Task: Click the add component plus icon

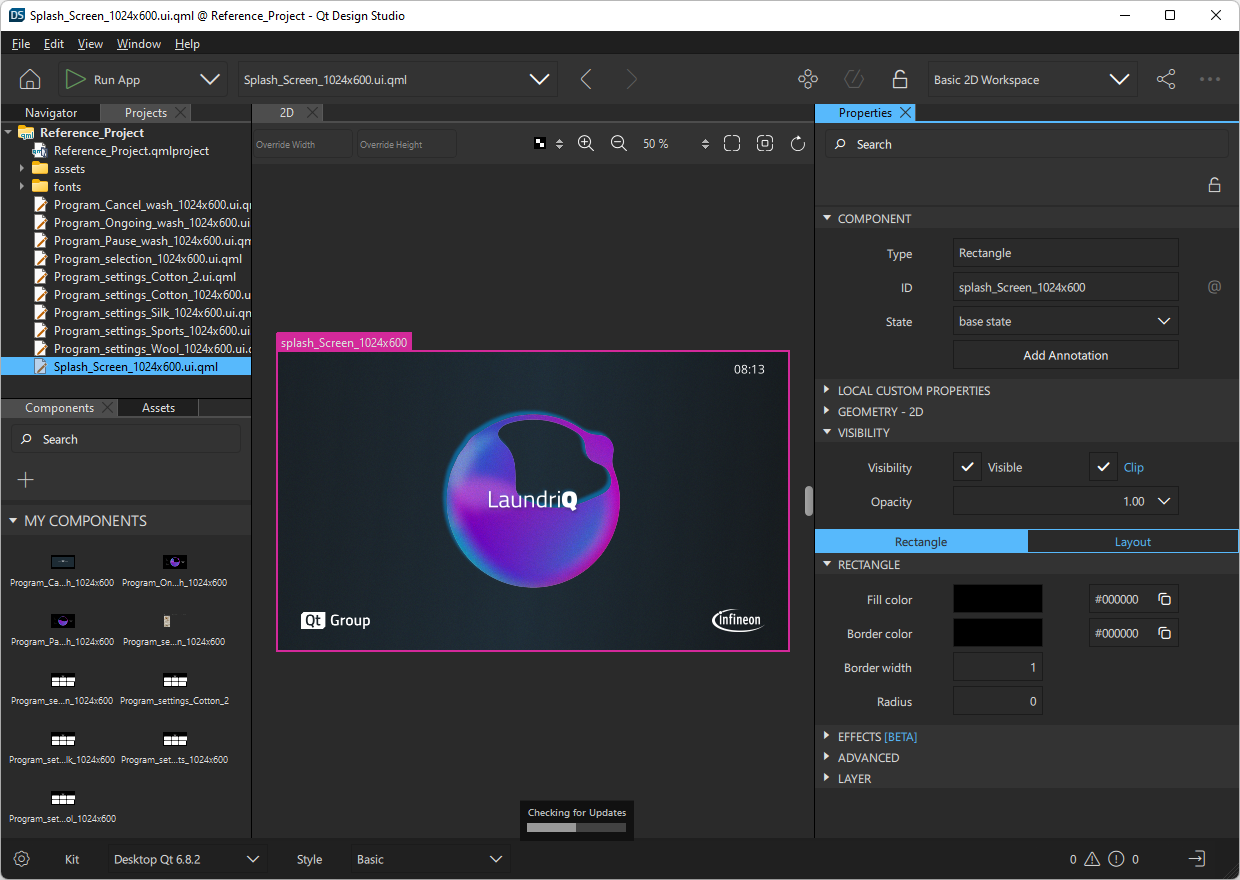Action: click(x=25, y=480)
